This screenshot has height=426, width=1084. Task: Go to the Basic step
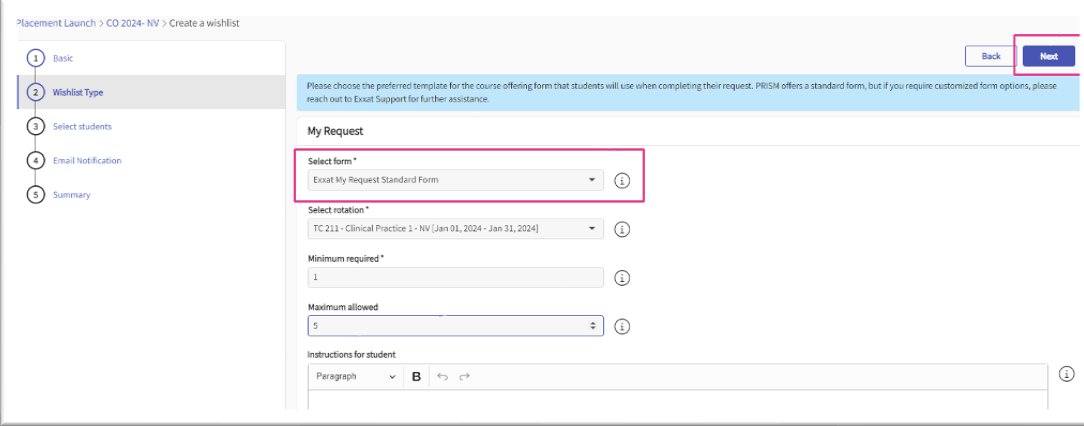point(62,58)
